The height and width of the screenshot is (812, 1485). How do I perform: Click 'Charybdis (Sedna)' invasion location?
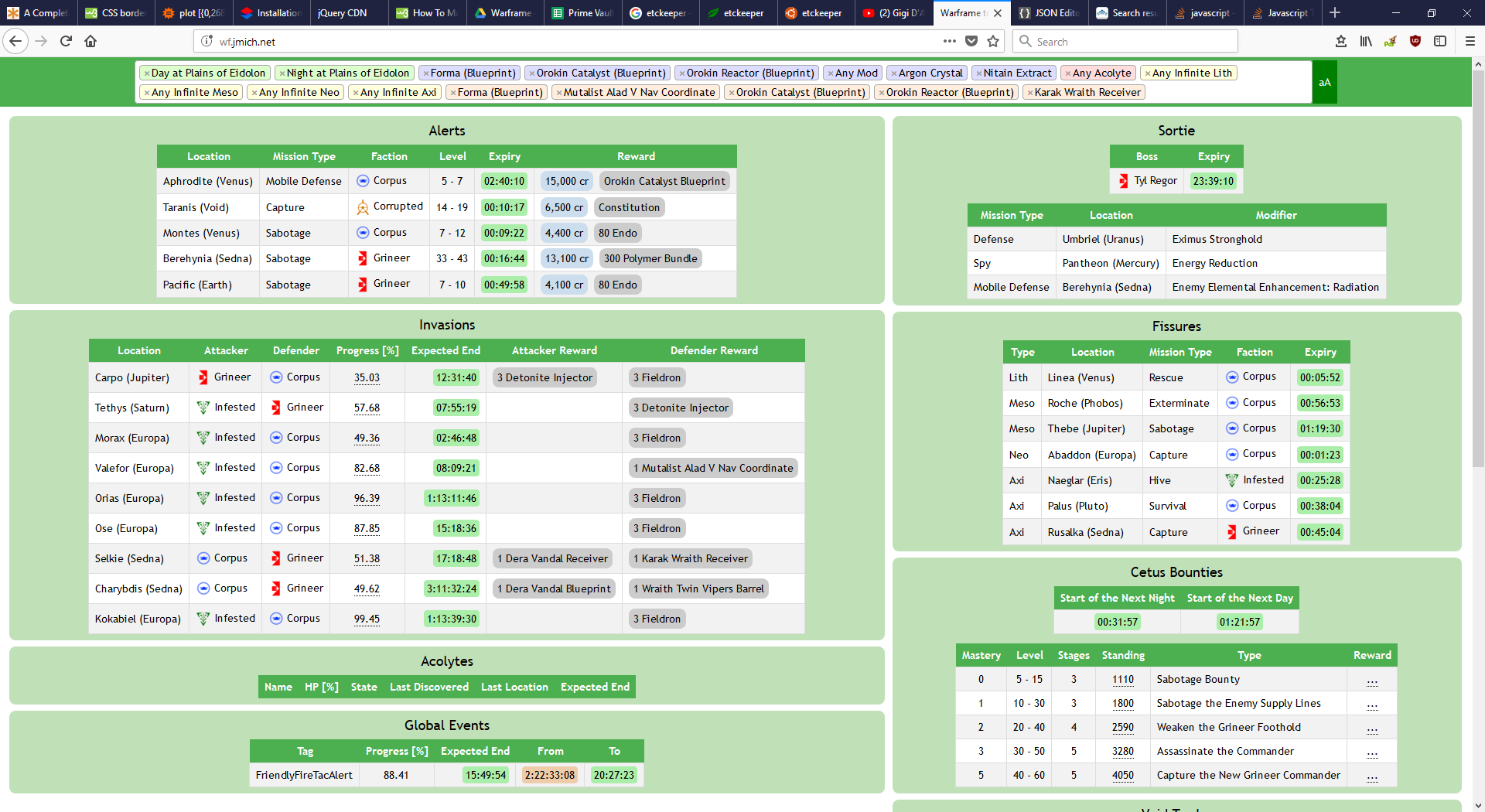point(138,589)
